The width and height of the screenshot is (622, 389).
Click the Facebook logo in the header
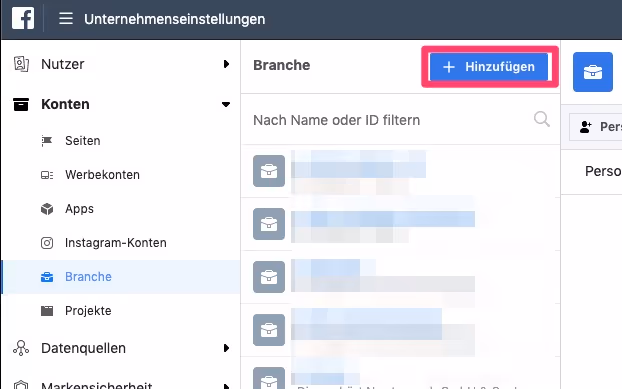pos(23,18)
